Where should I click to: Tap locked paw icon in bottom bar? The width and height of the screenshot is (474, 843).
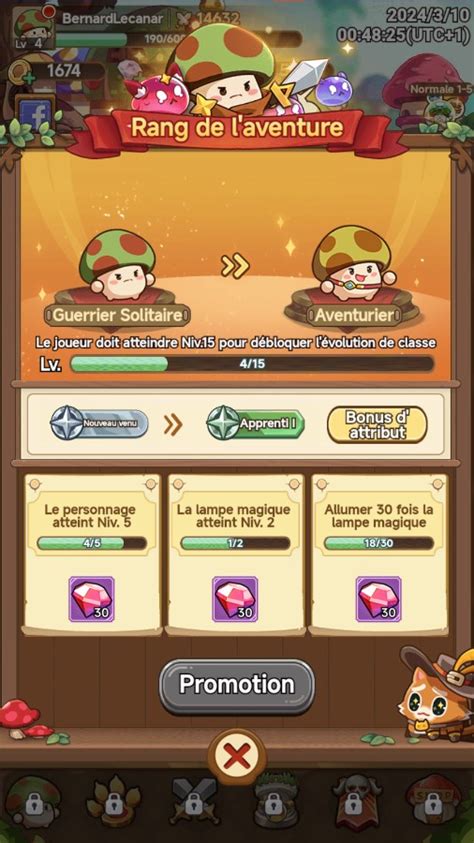coord(113,802)
